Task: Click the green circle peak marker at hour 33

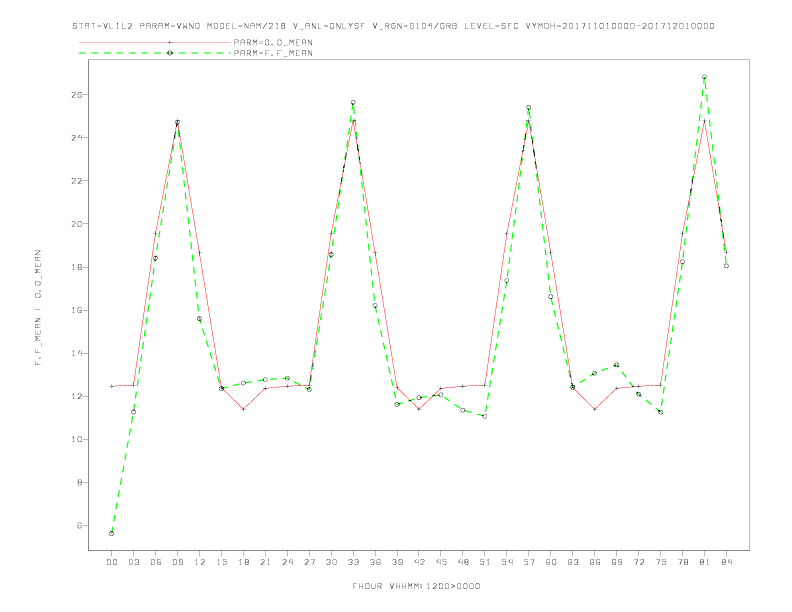Action: pyautogui.click(x=353, y=103)
